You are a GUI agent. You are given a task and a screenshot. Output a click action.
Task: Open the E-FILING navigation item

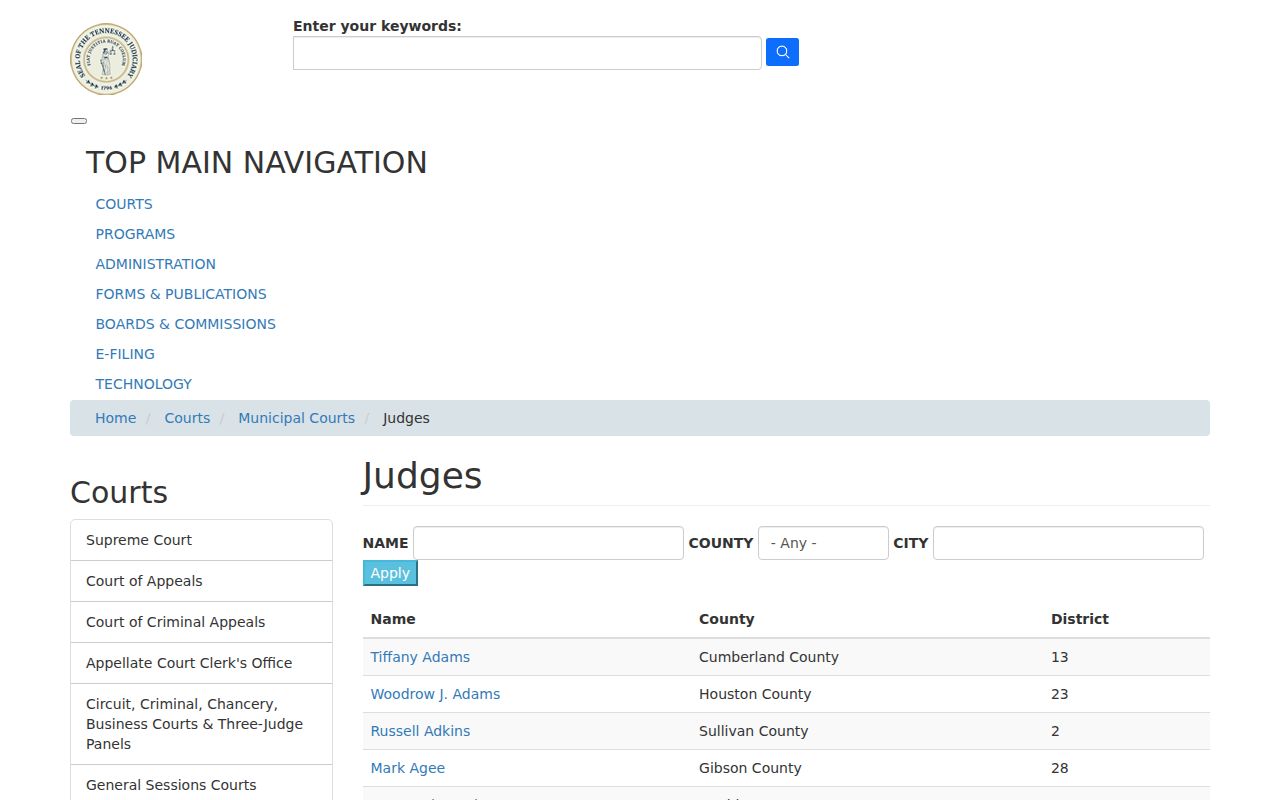tap(125, 354)
